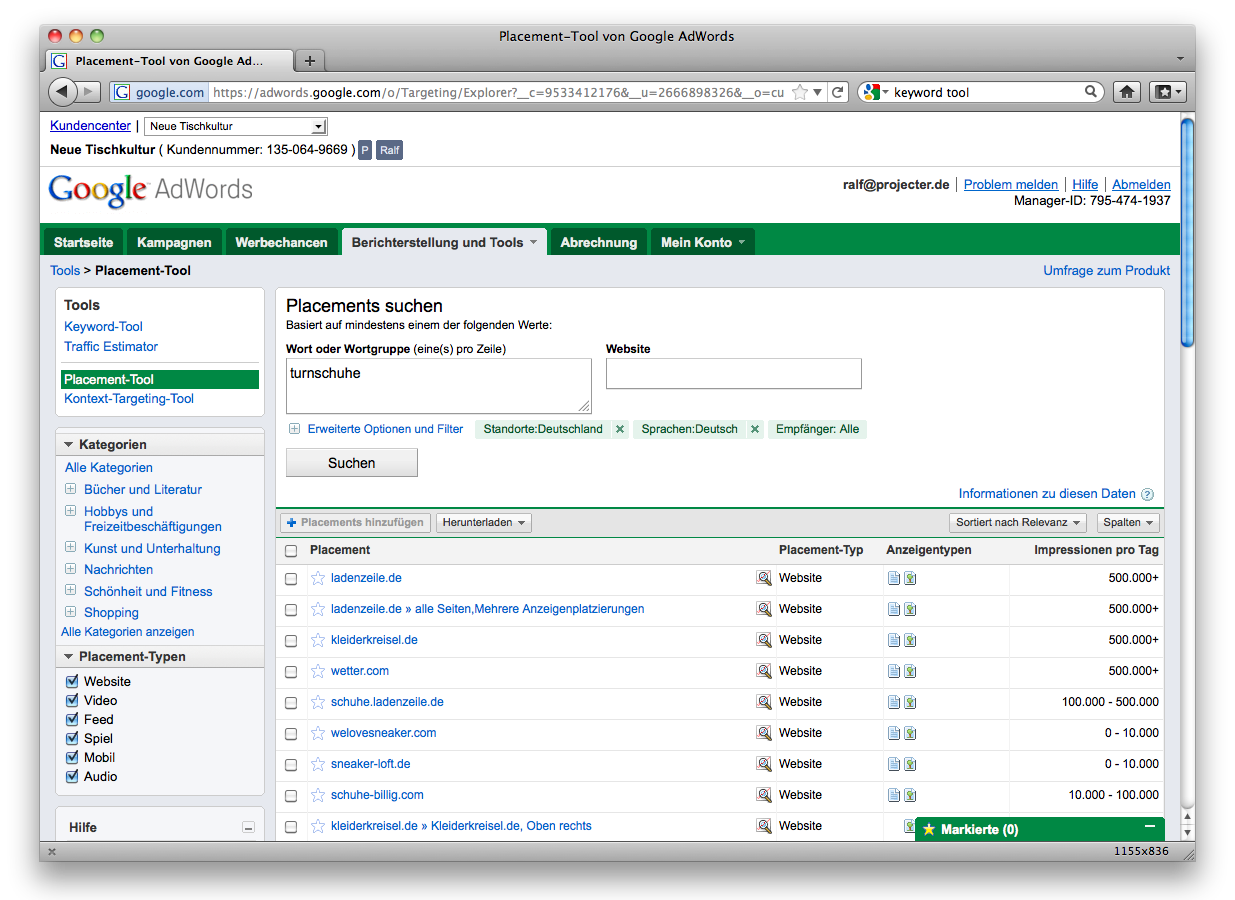The height and width of the screenshot is (900, 1235).
Task: Click text ad type icon for wetter.com
Action: [x=894, y=671]
